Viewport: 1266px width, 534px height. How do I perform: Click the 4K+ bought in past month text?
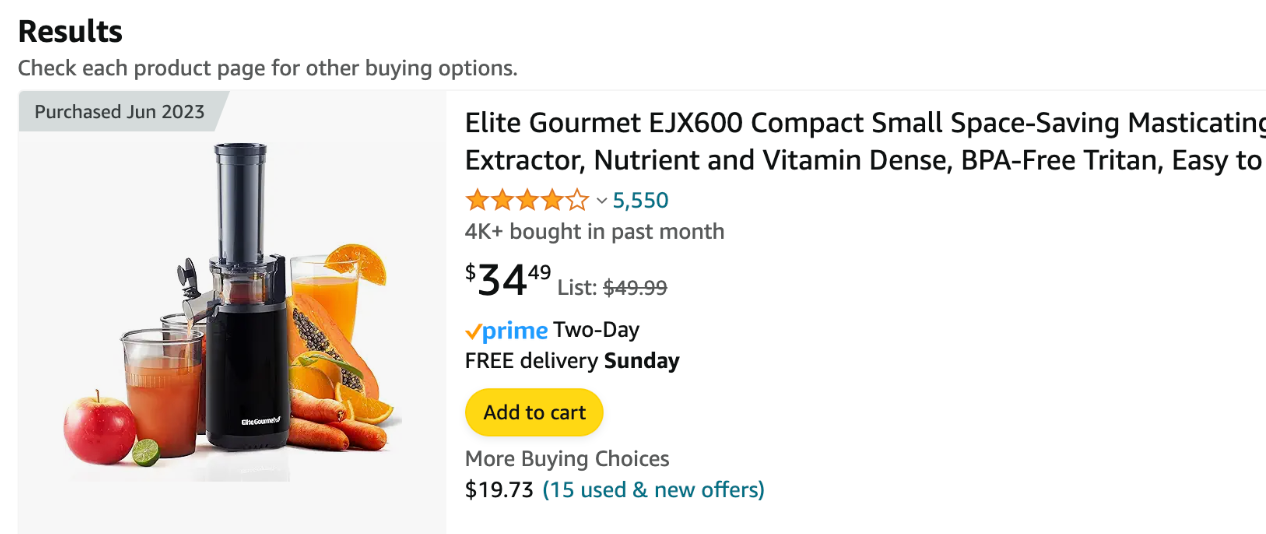click(x=594, y=231)
